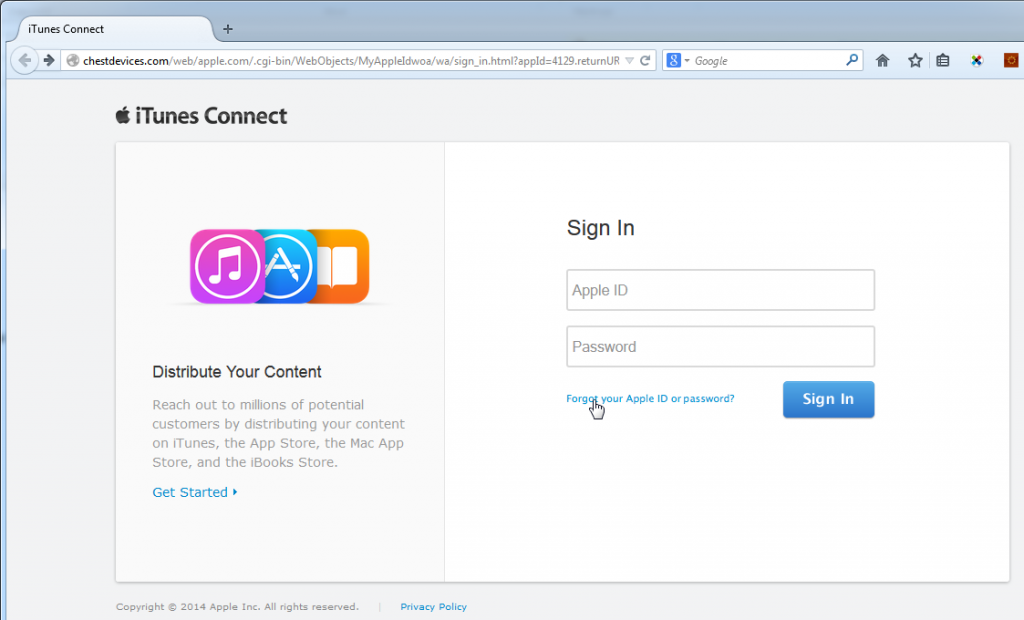Click the site identity globe icon
This screenshot has width=1024, height=620.
[x=72, y=61]
